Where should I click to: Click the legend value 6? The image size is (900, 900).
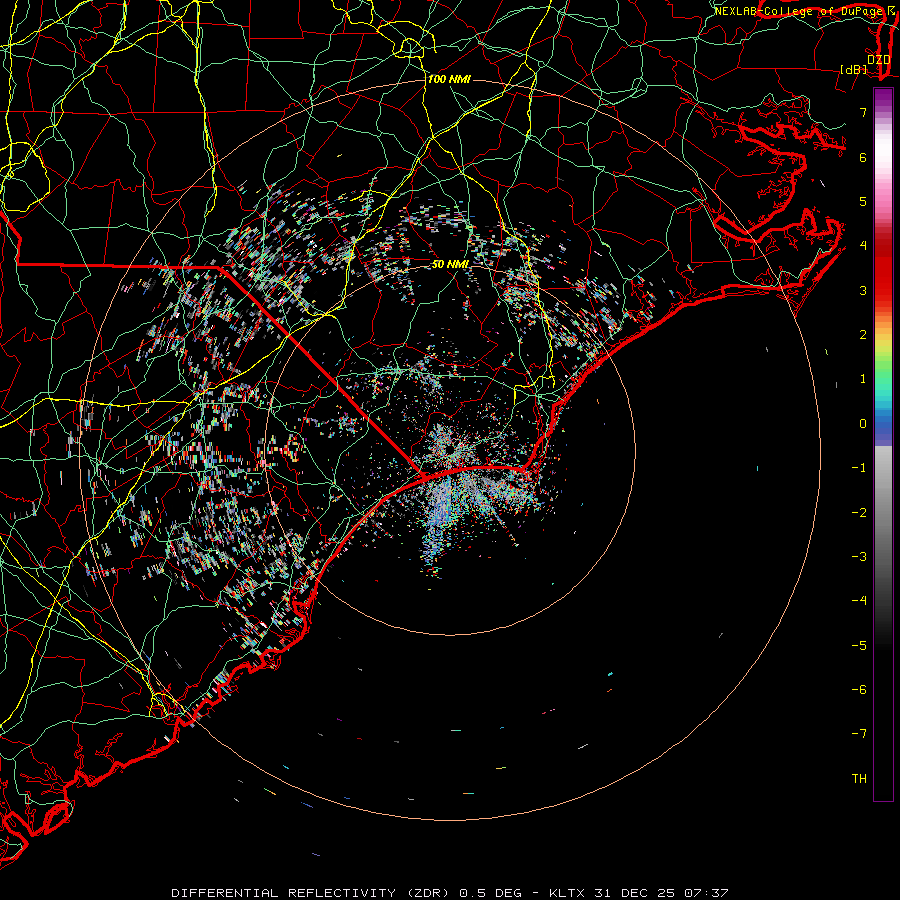click(x=863, y=157)
